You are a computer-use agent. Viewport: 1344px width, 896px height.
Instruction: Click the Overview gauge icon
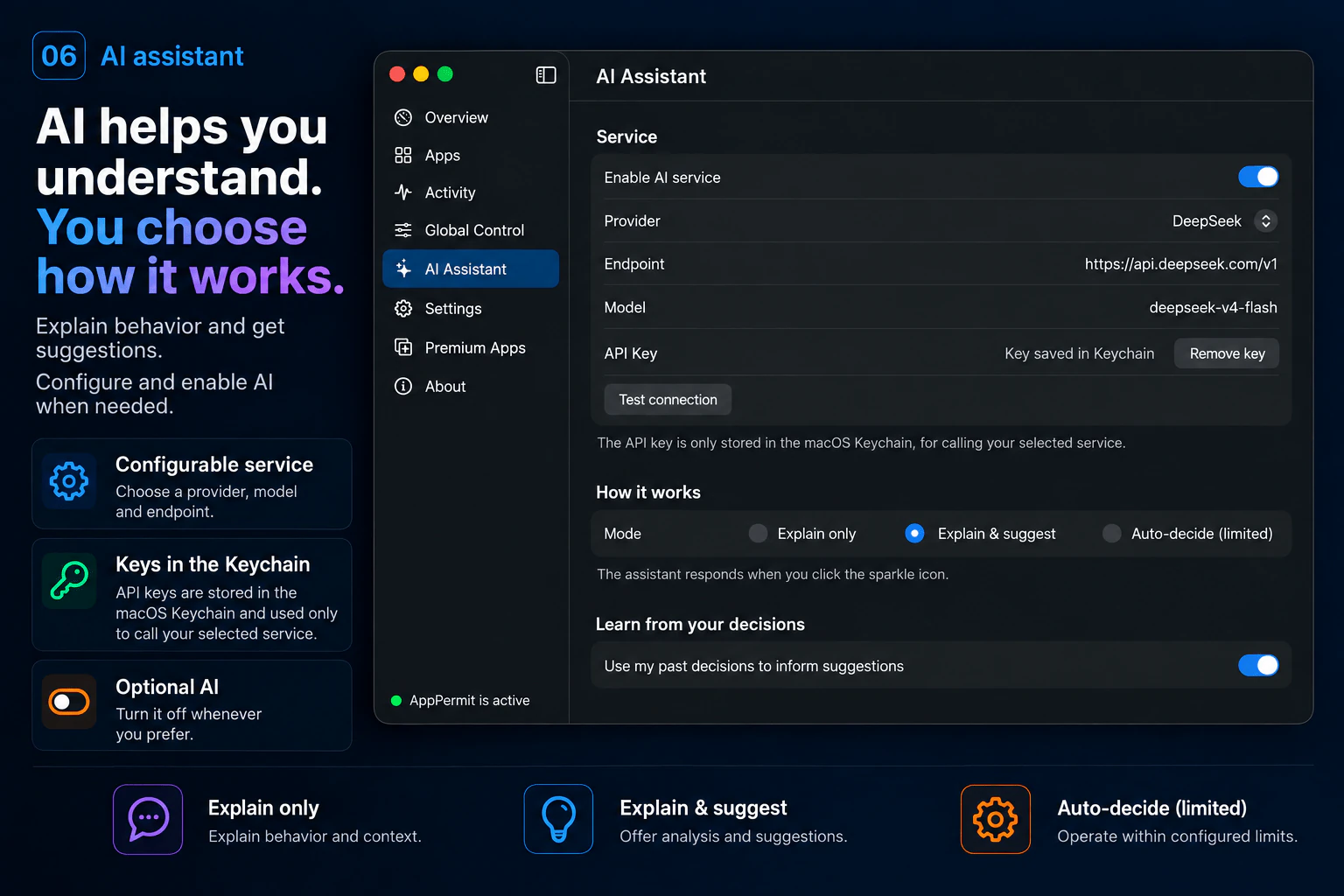coord(403,117)
